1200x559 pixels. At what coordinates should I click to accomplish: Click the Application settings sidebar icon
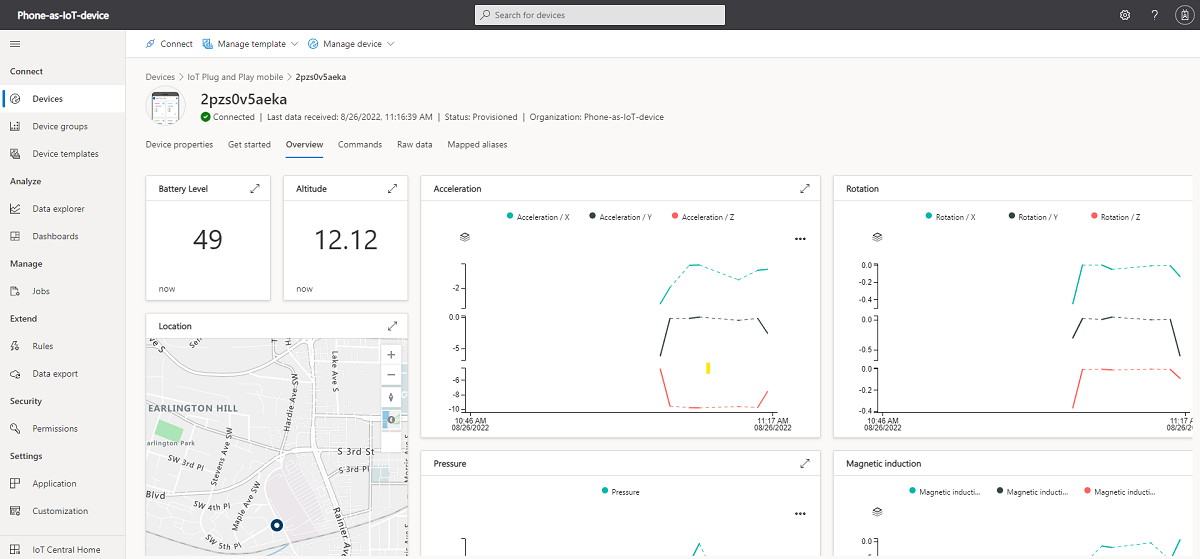tap(15, 483)
